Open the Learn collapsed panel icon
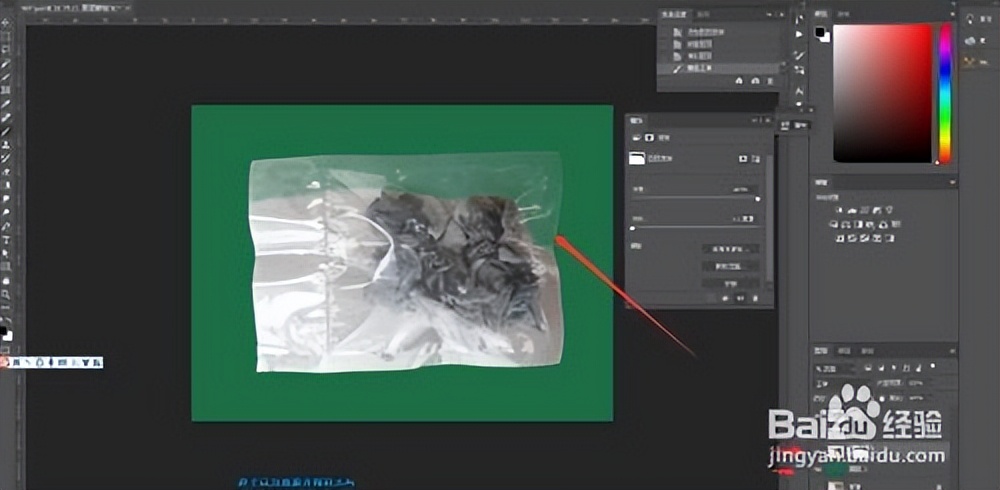Viewport: 1000px width, 490px height. point(969,18)
